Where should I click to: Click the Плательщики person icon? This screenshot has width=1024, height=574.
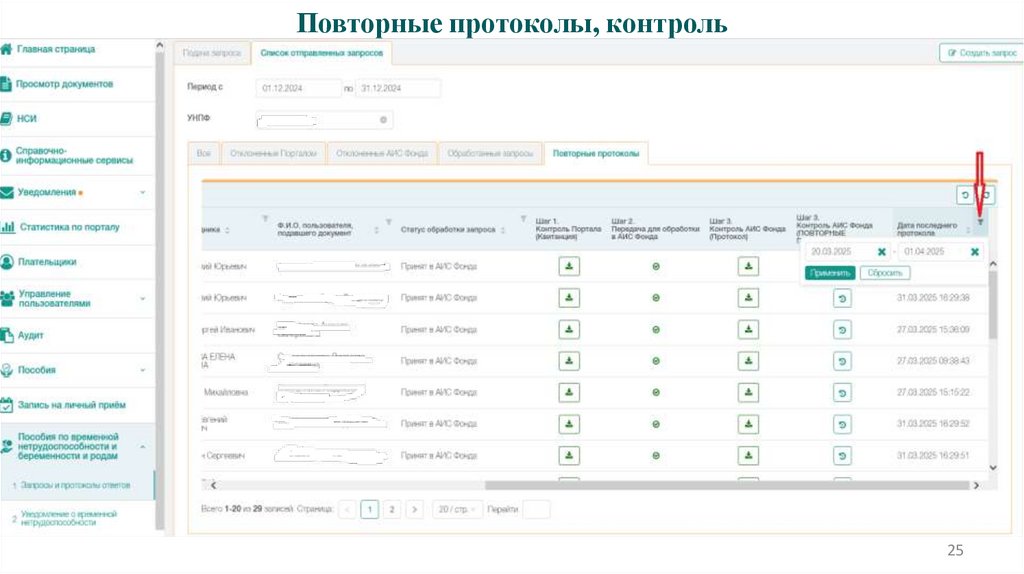coord(7,262)
